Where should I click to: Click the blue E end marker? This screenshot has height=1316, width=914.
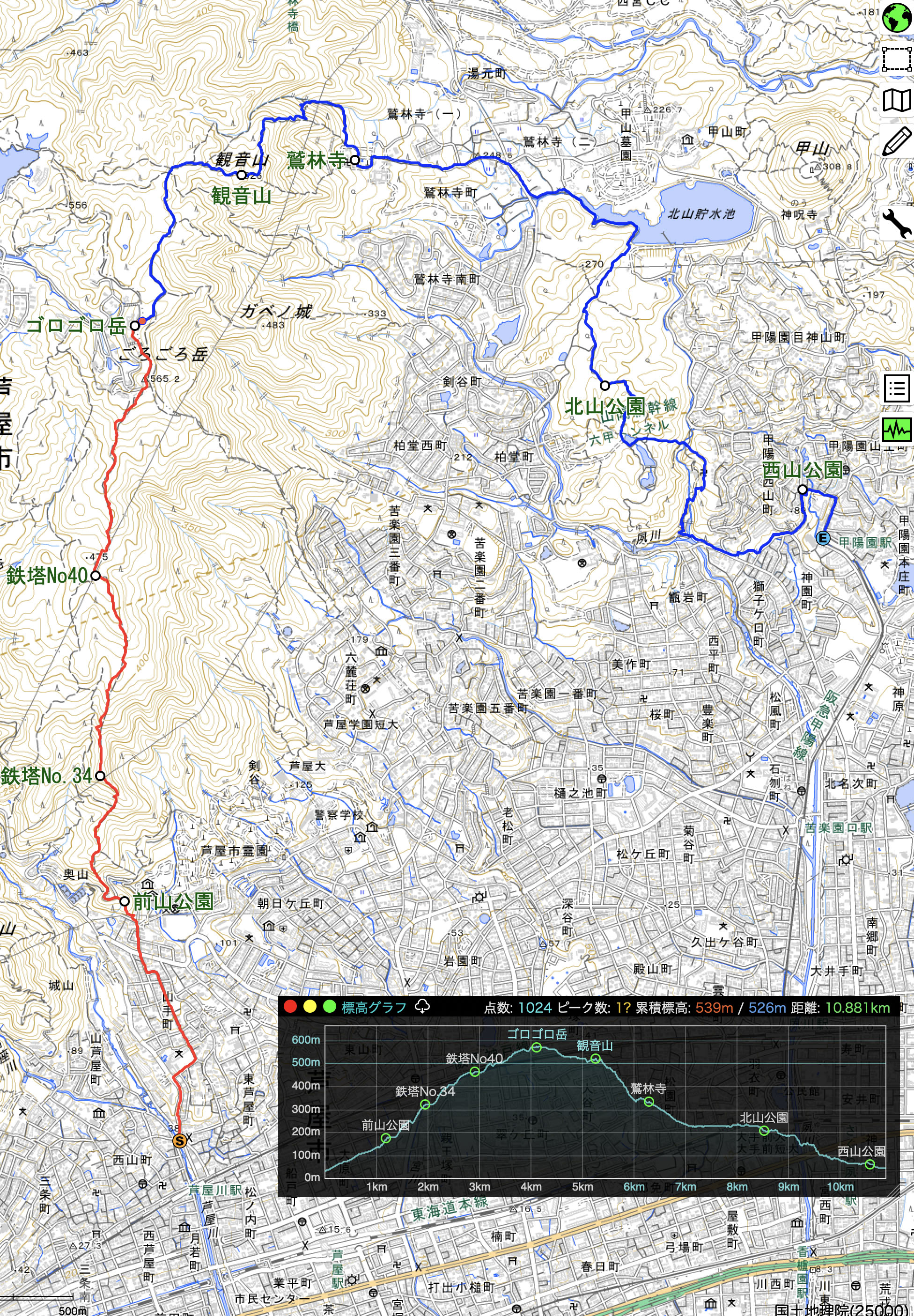[823, 539]
